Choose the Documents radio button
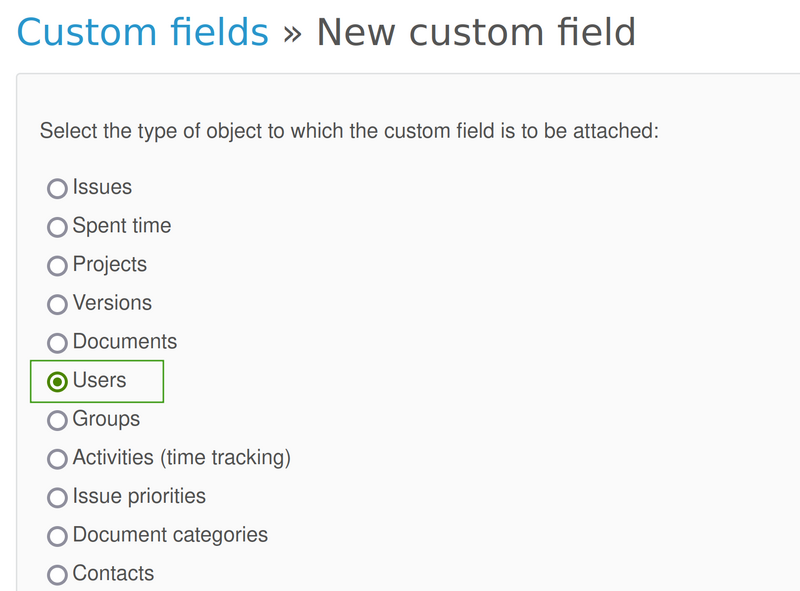This screenshot has height=591, width=800. [x=58, y=343]
